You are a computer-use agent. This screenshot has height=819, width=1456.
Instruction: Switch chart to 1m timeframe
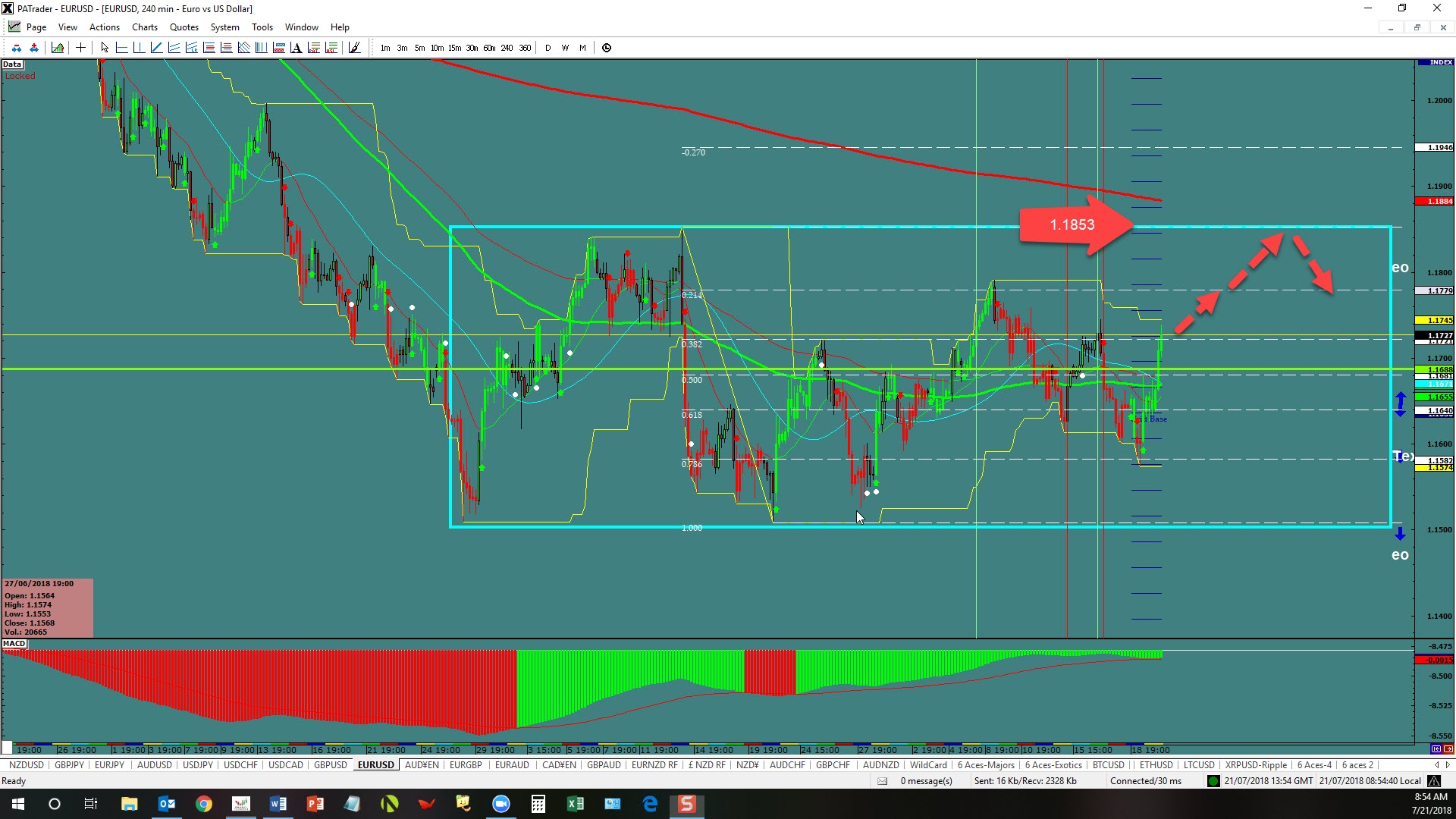coord(385,48)
